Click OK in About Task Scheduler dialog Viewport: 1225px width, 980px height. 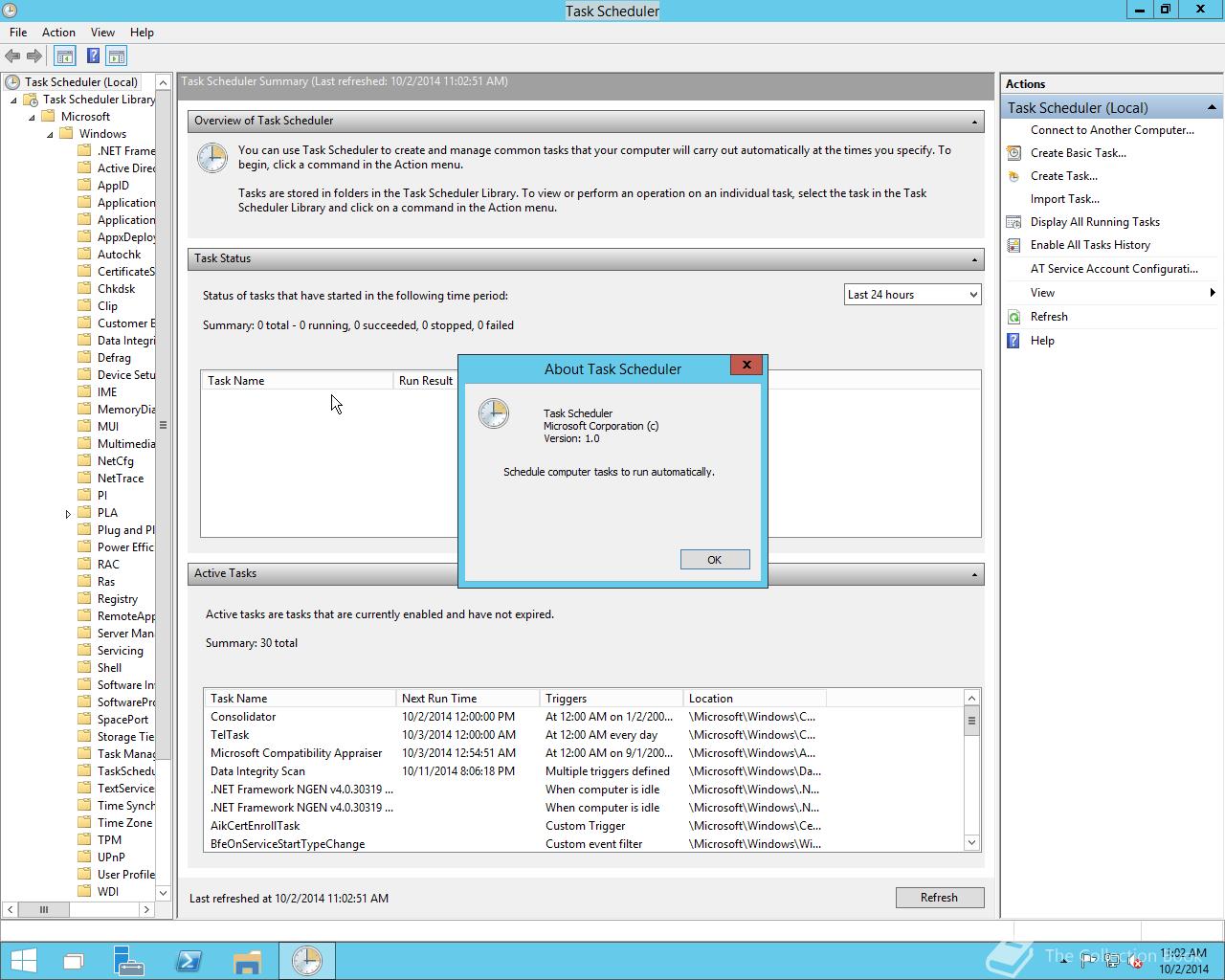click(715, 560)
